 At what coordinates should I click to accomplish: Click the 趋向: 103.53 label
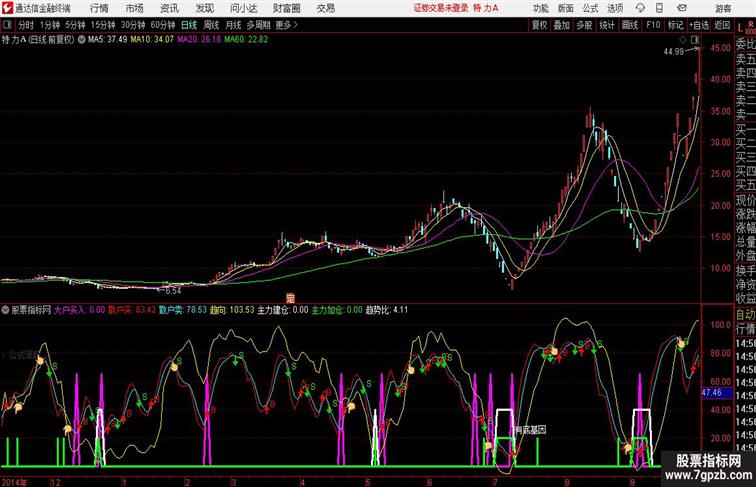click(232, 310)
